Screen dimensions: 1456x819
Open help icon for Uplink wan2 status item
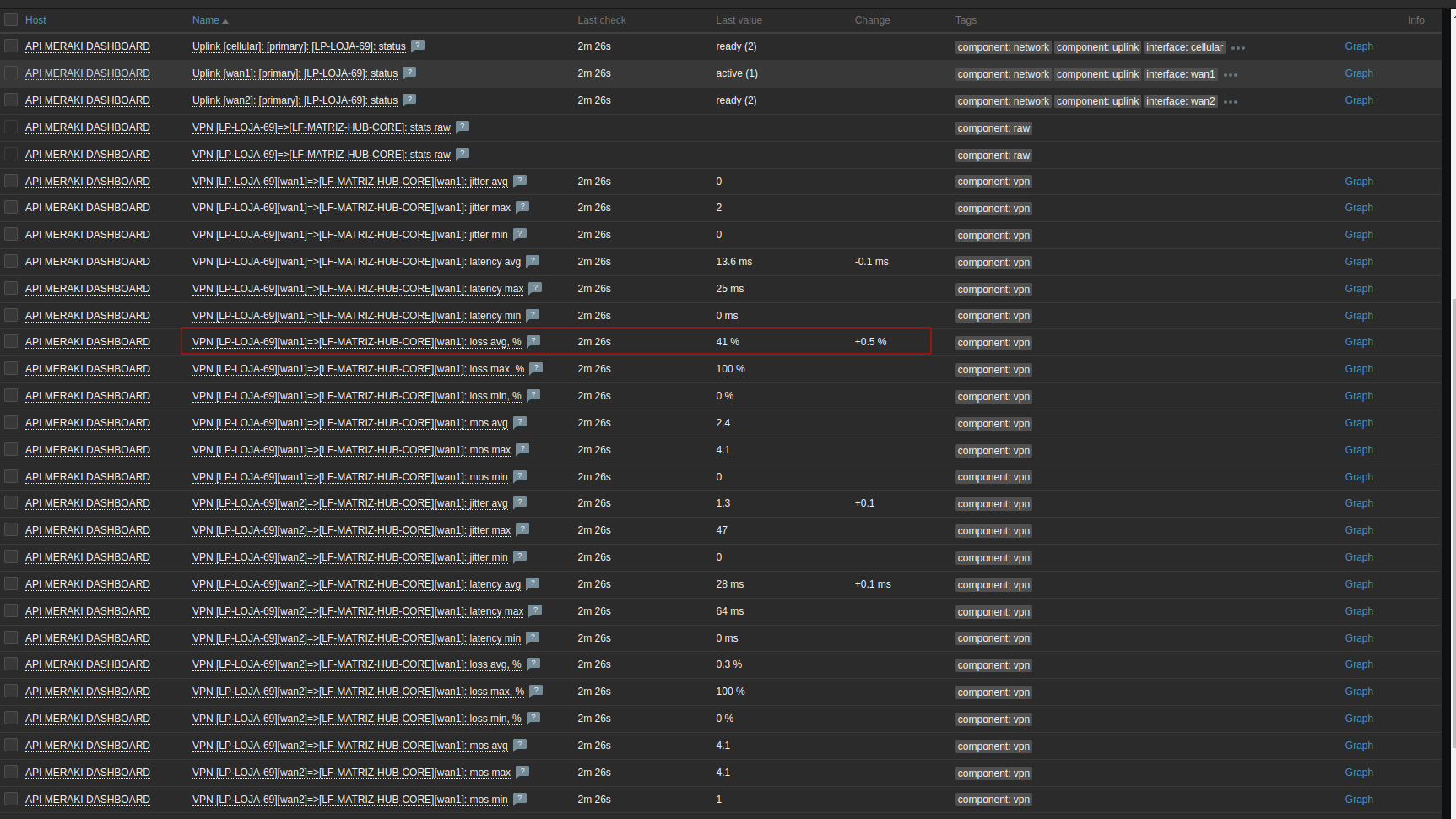click(x=409, y=100)
